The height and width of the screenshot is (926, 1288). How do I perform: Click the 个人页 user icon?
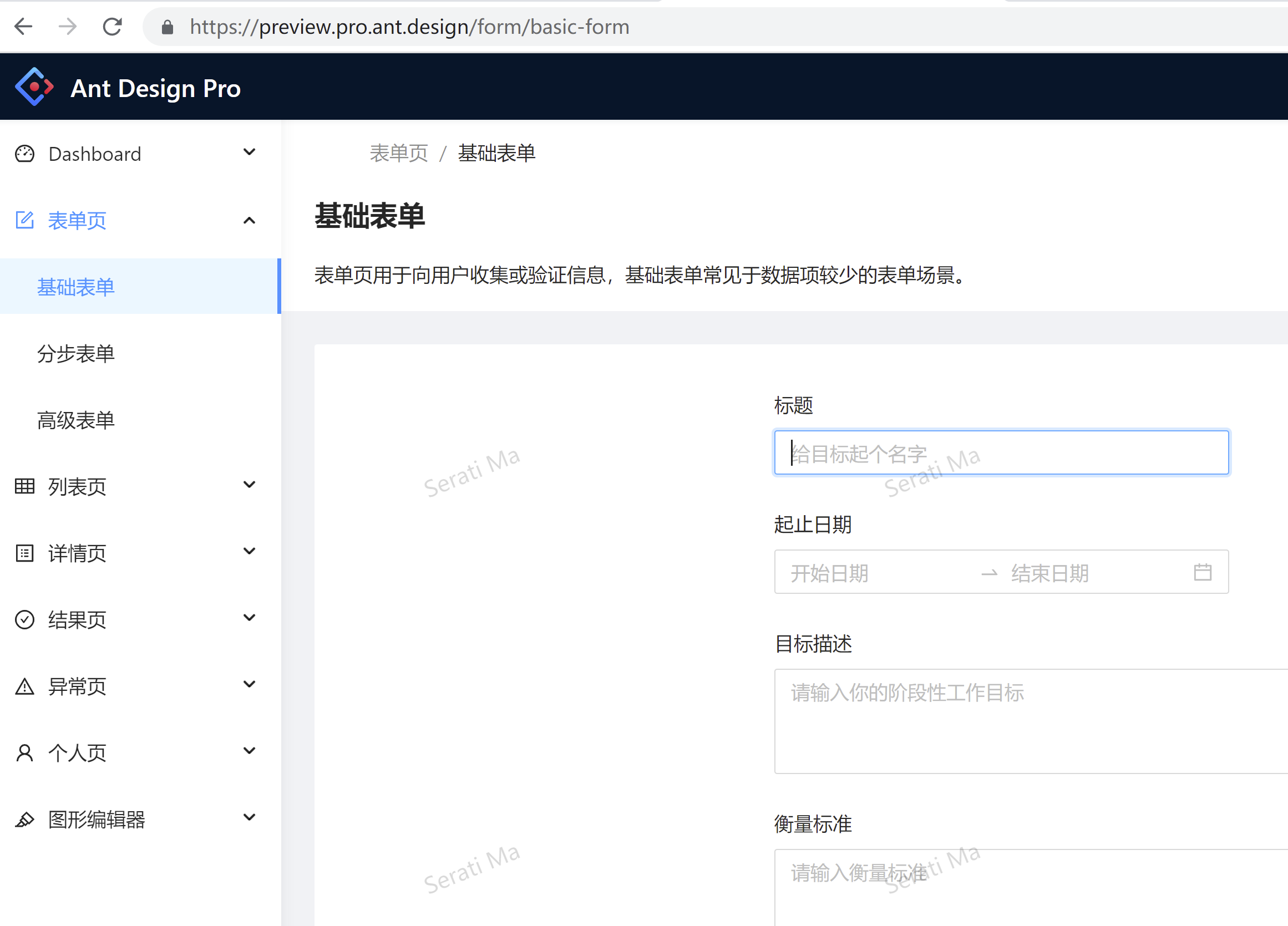point(24,753)
